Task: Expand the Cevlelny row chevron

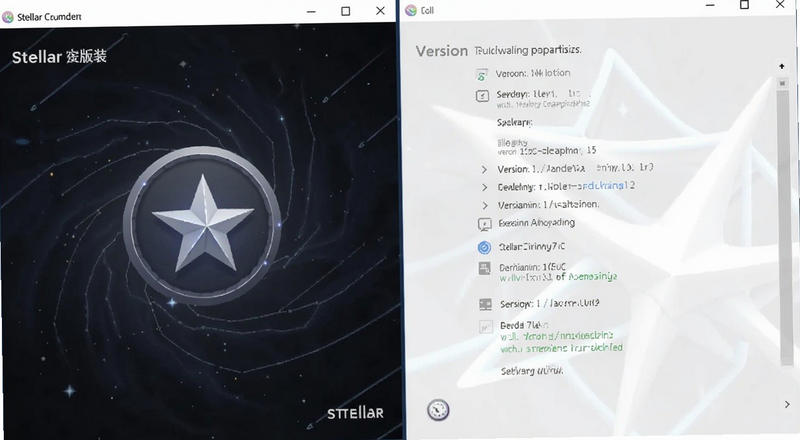Action: [x=484, y=187]
